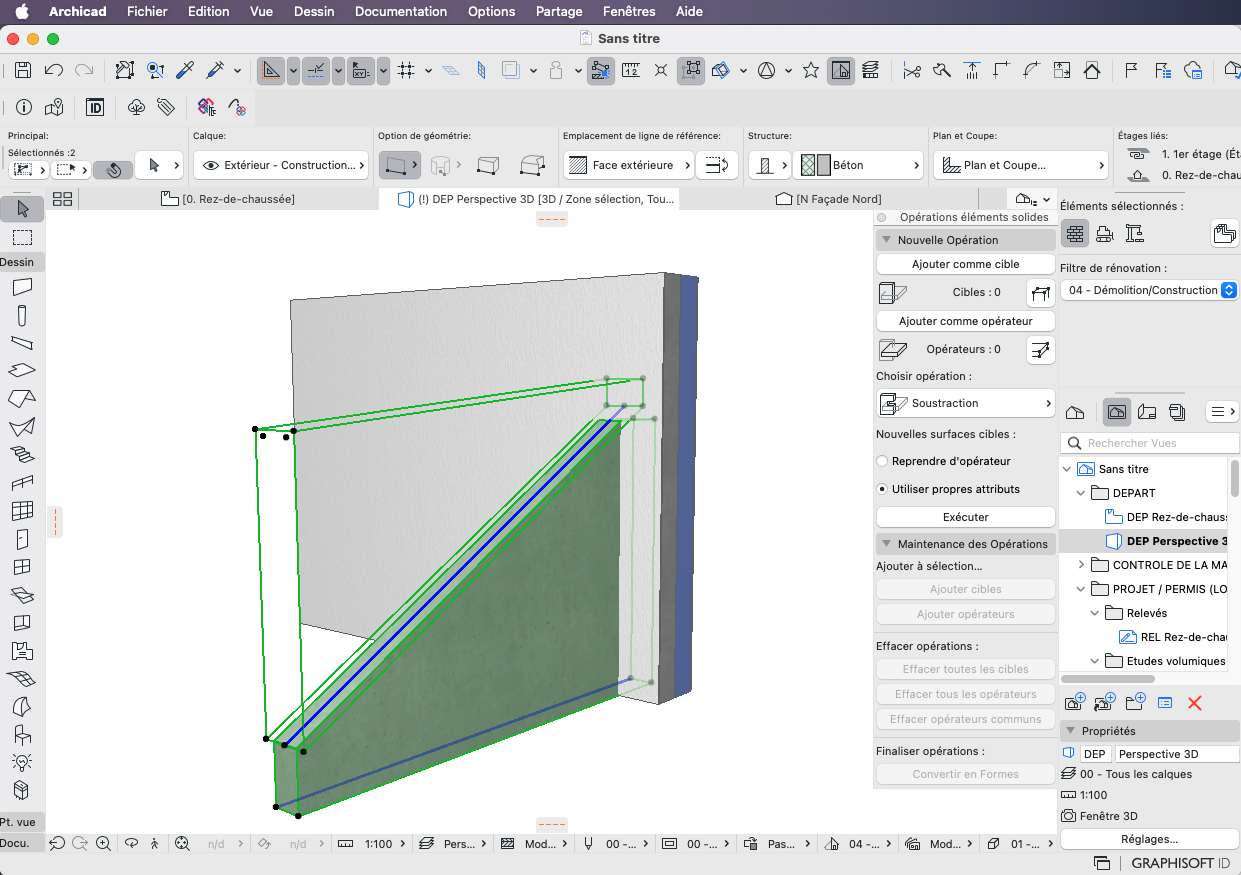Screen dimensions: 1241x875
Task: Select the Arrow tool in the toolbox
Action: click(23, 209)
